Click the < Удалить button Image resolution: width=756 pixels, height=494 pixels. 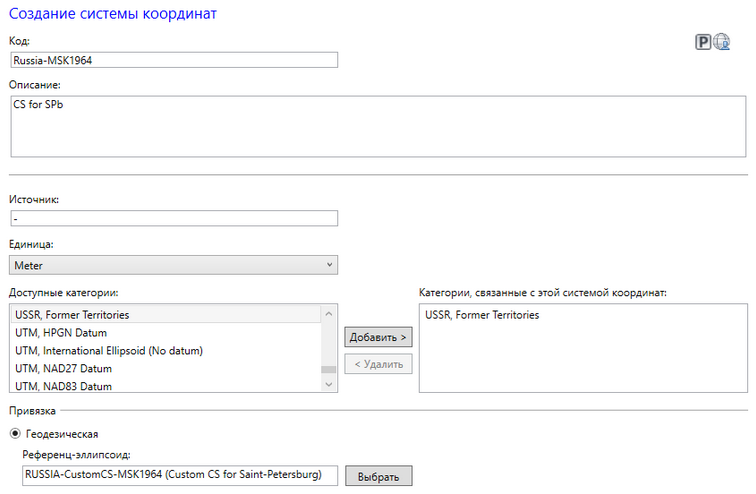pos(378,364)
